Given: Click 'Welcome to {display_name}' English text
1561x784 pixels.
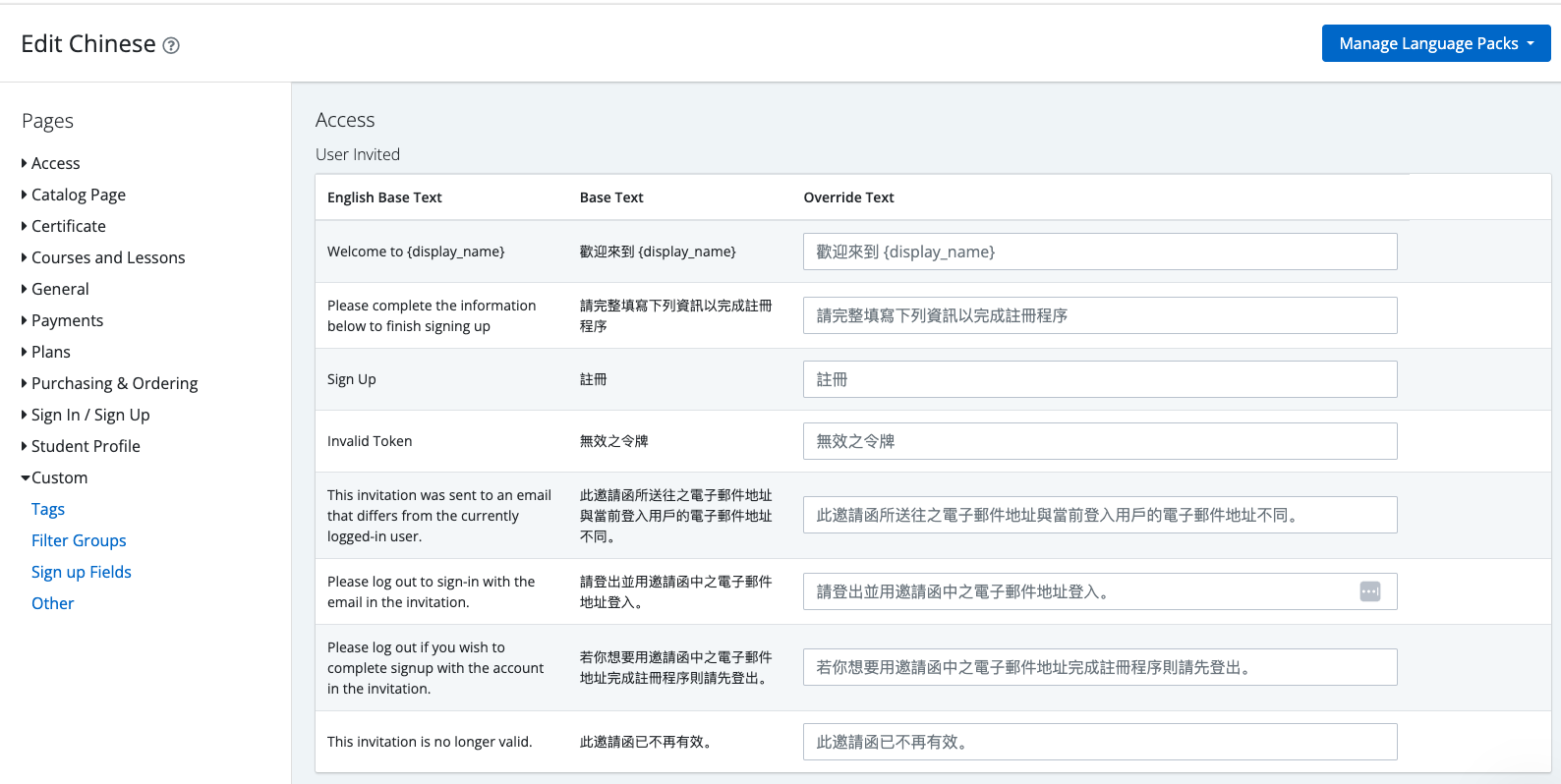Looking at the screenshot, I should [416, 252].
